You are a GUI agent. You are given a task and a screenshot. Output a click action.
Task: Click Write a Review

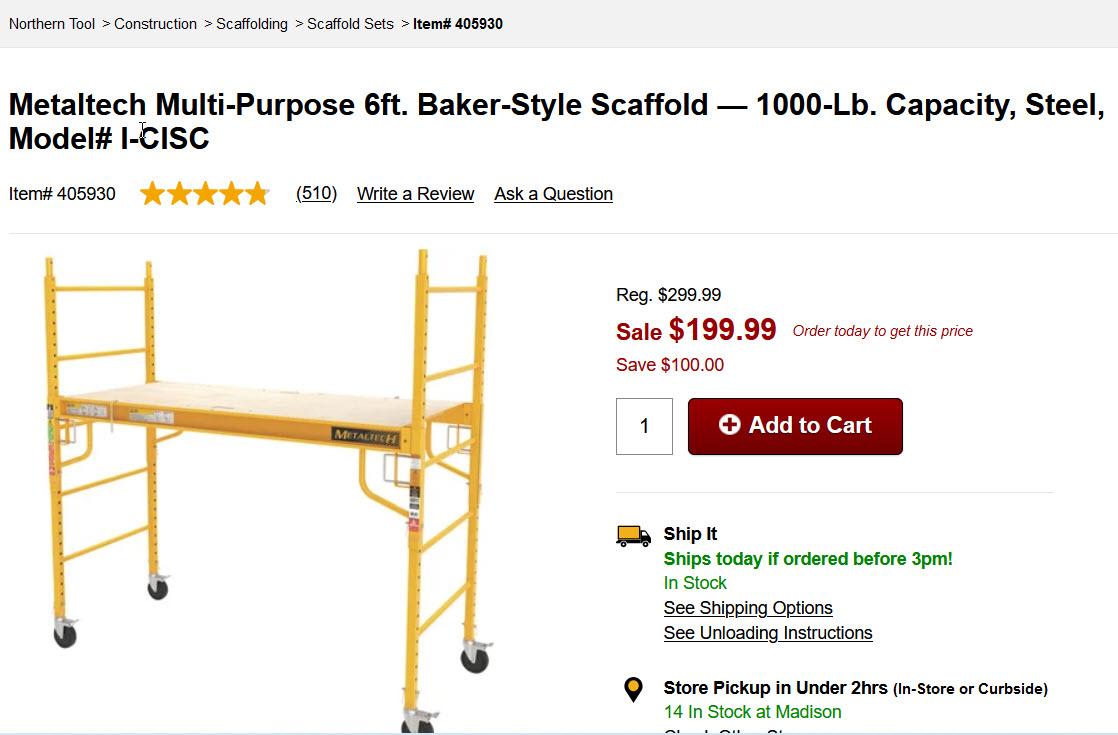[415, 193]
